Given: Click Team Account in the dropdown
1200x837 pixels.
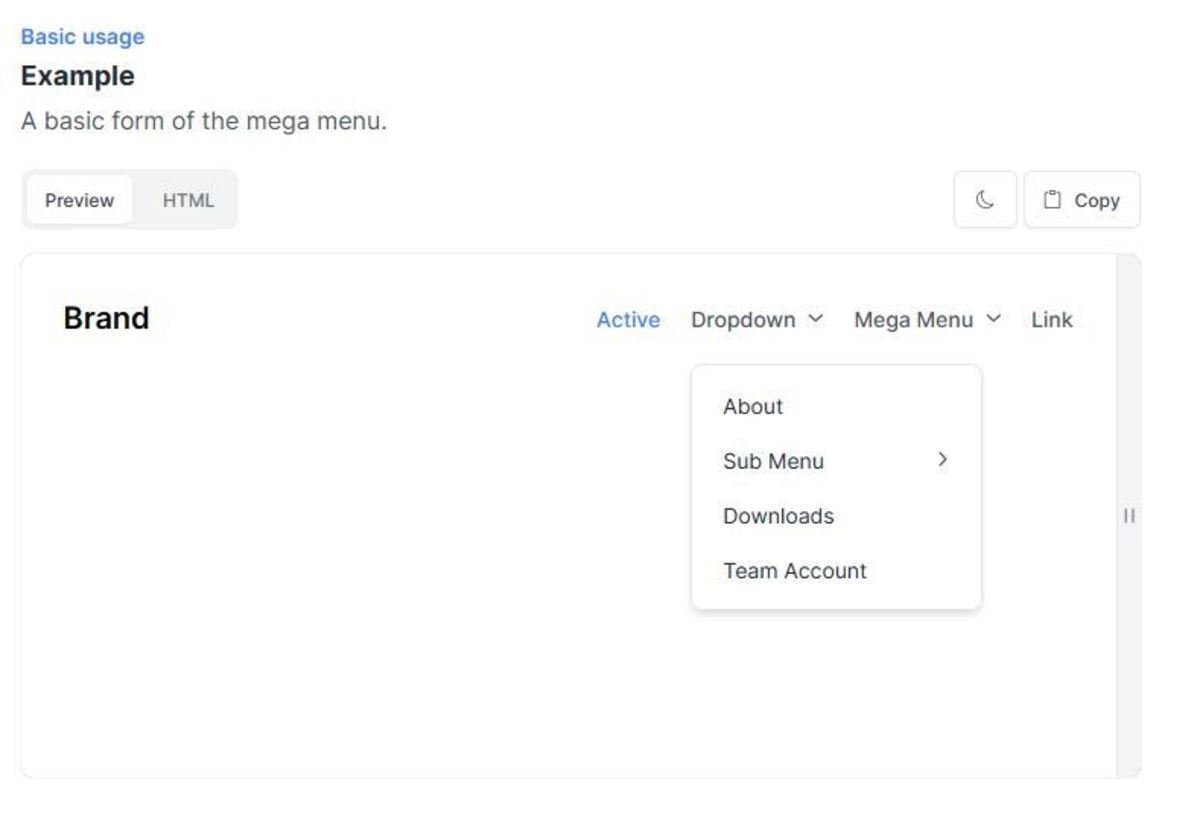Looking at the screenshot, I should pyautogui.click(x=793, y=570).
